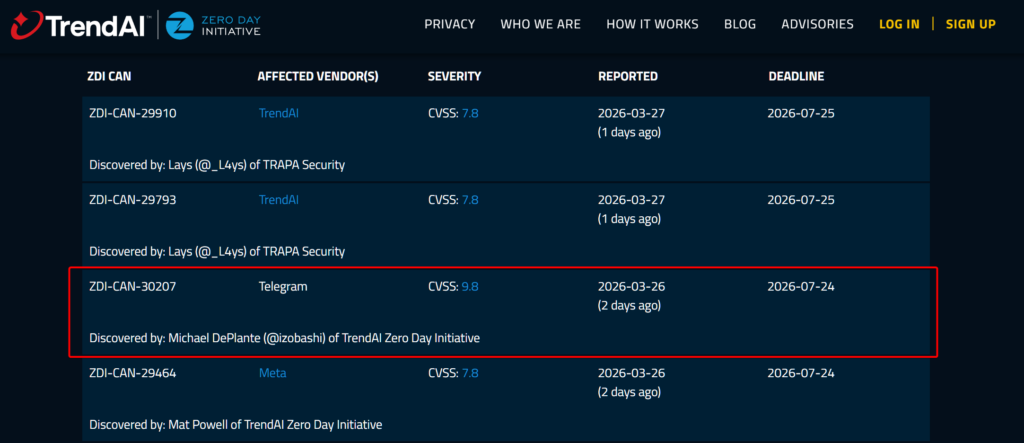
Task: Click the Deadline column header
Action: point(796,76)
